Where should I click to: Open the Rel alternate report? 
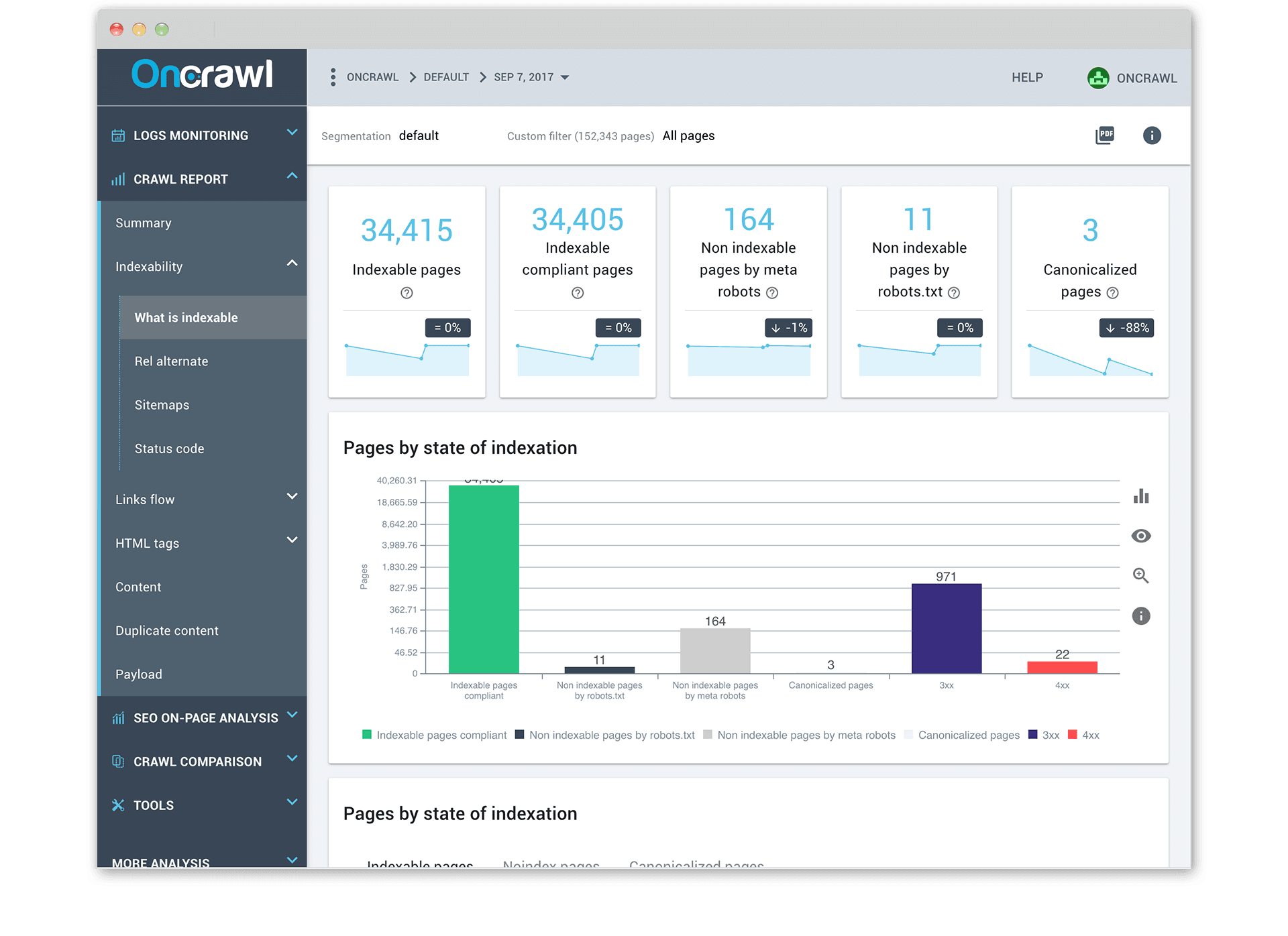point(172,361)
